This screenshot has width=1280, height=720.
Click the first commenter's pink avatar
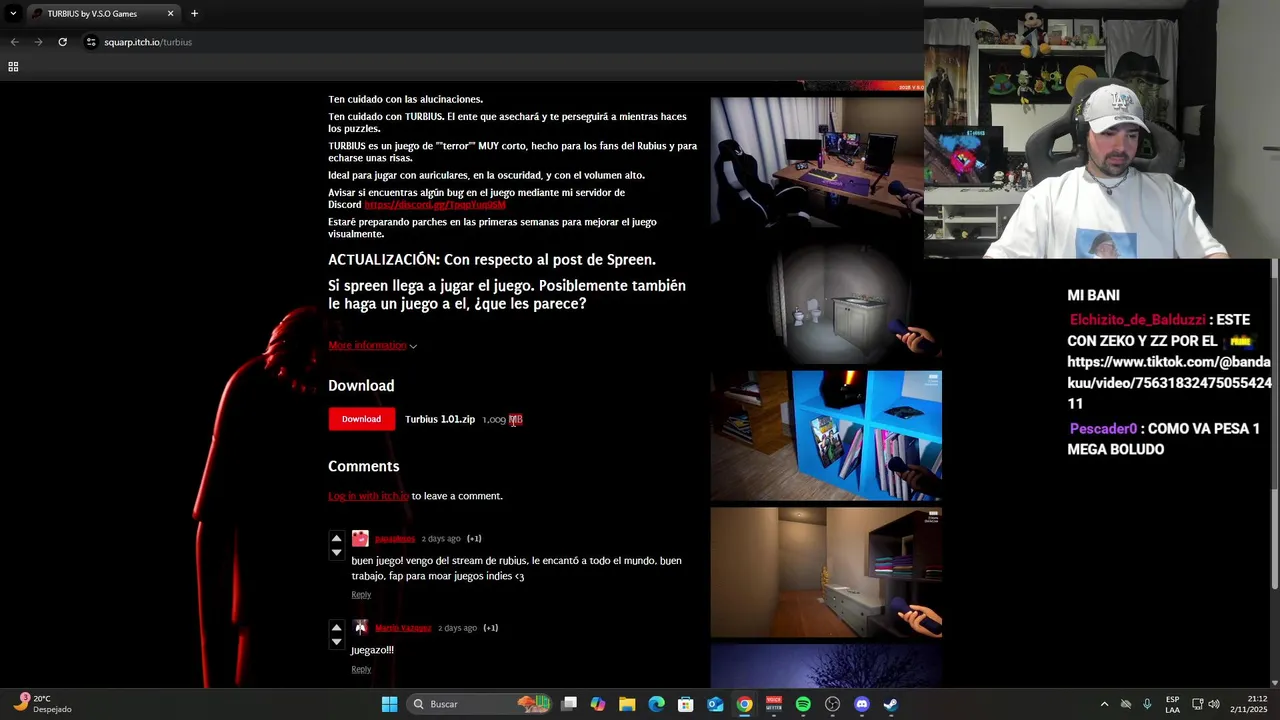360,539
